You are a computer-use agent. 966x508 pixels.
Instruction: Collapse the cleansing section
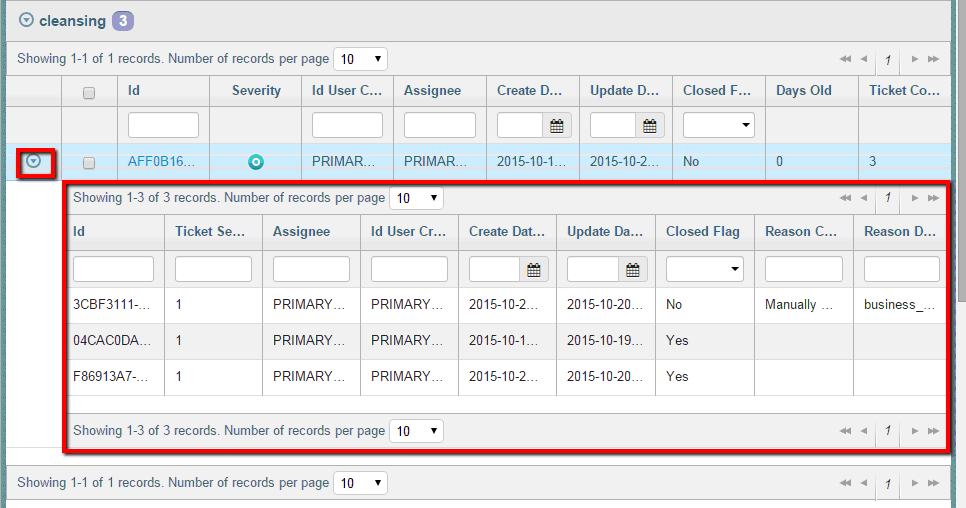26,20
